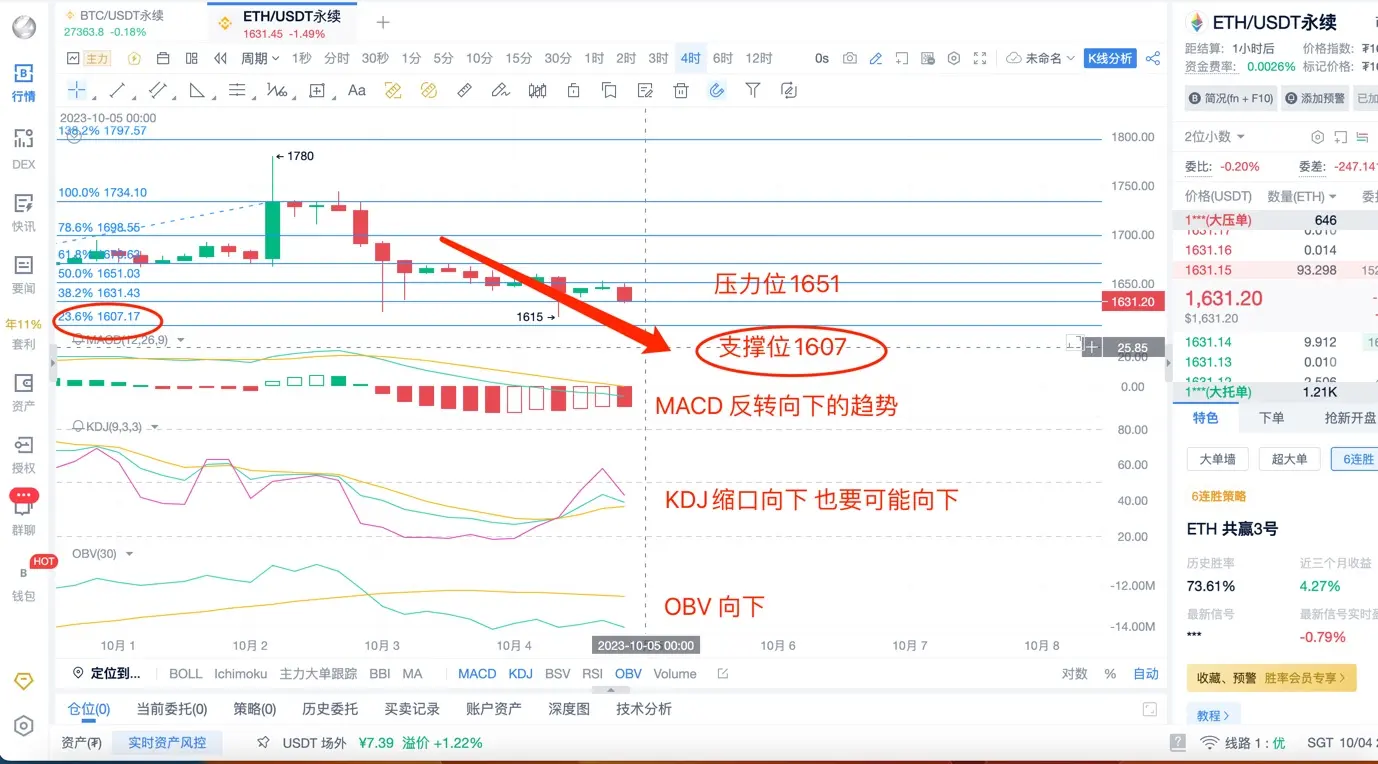Select the Aa text annotation tool

[357, 90]
